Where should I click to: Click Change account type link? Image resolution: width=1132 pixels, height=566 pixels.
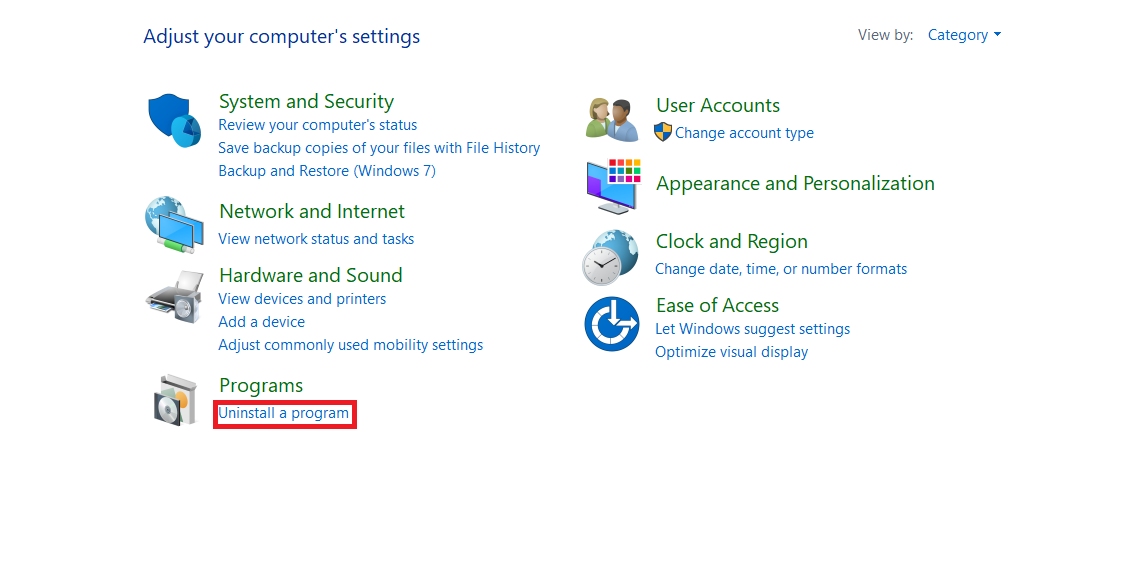click(x=744, y=133)
